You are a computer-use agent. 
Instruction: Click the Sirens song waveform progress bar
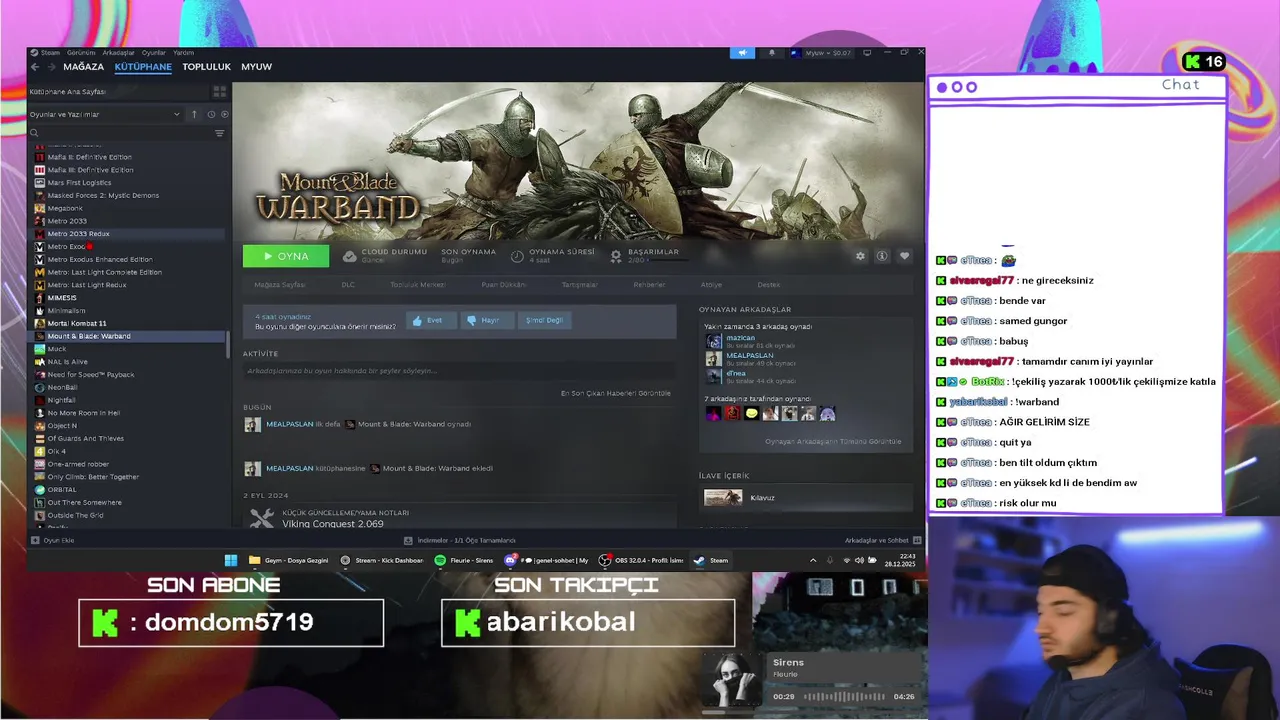tap(844, 696)
